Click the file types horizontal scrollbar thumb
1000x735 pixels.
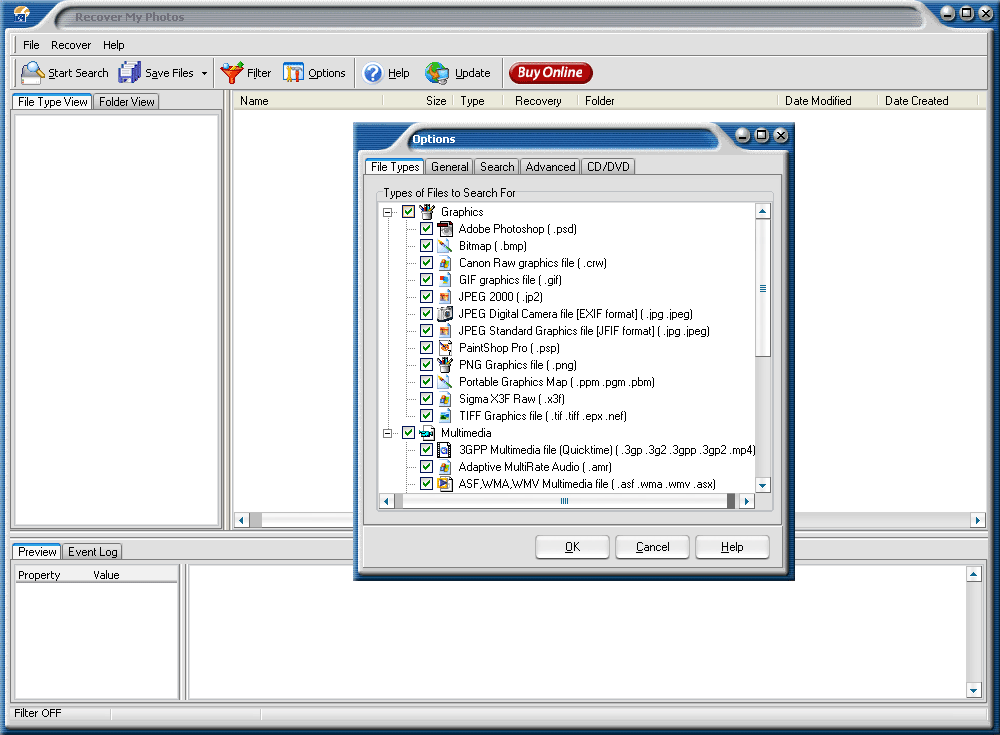(x=564, y=501)
